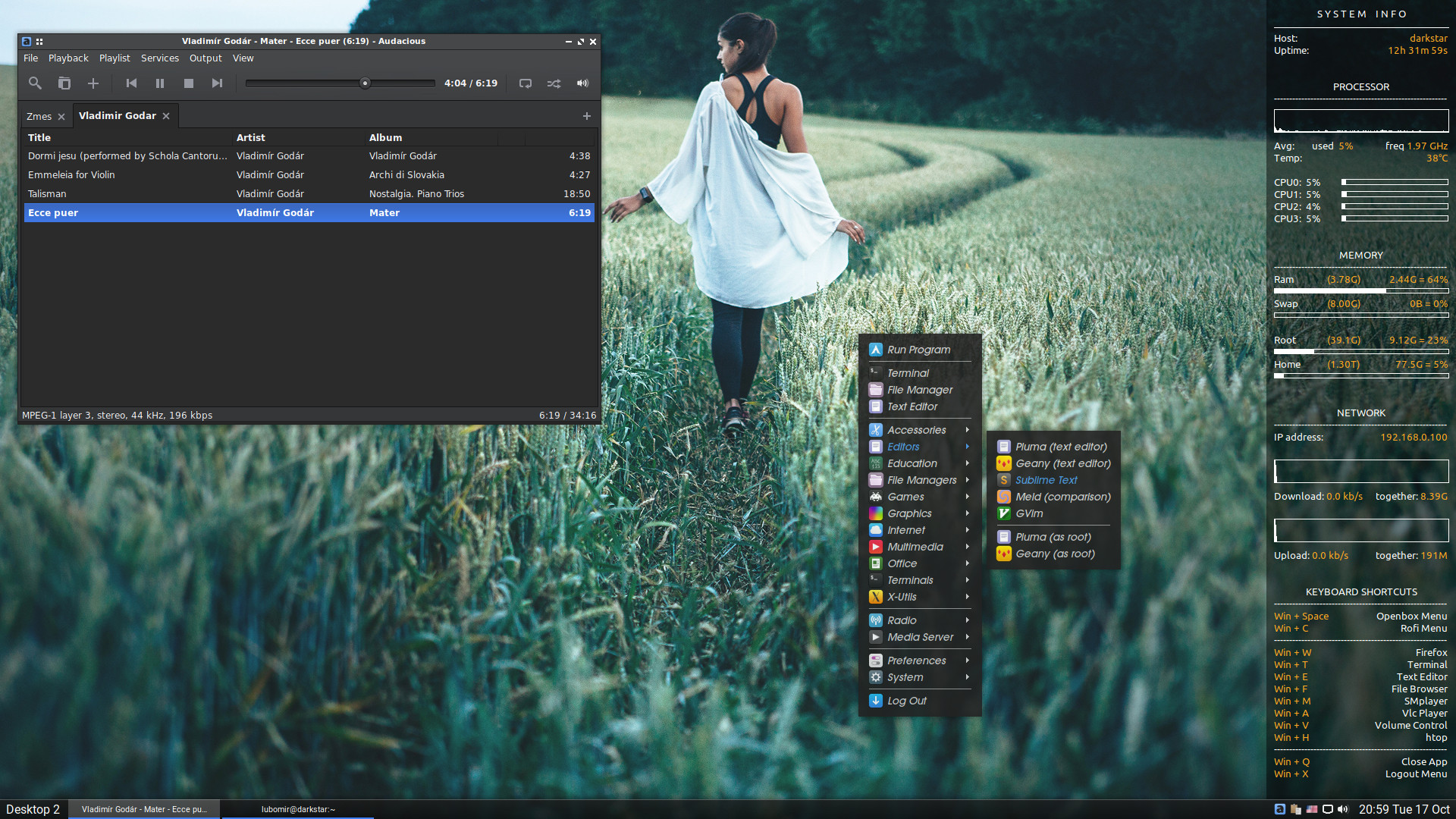Launch Sublime Text from Editors submenu
The height and width of the screenshot is (819, 1456).
click(x=1046, y=480)
